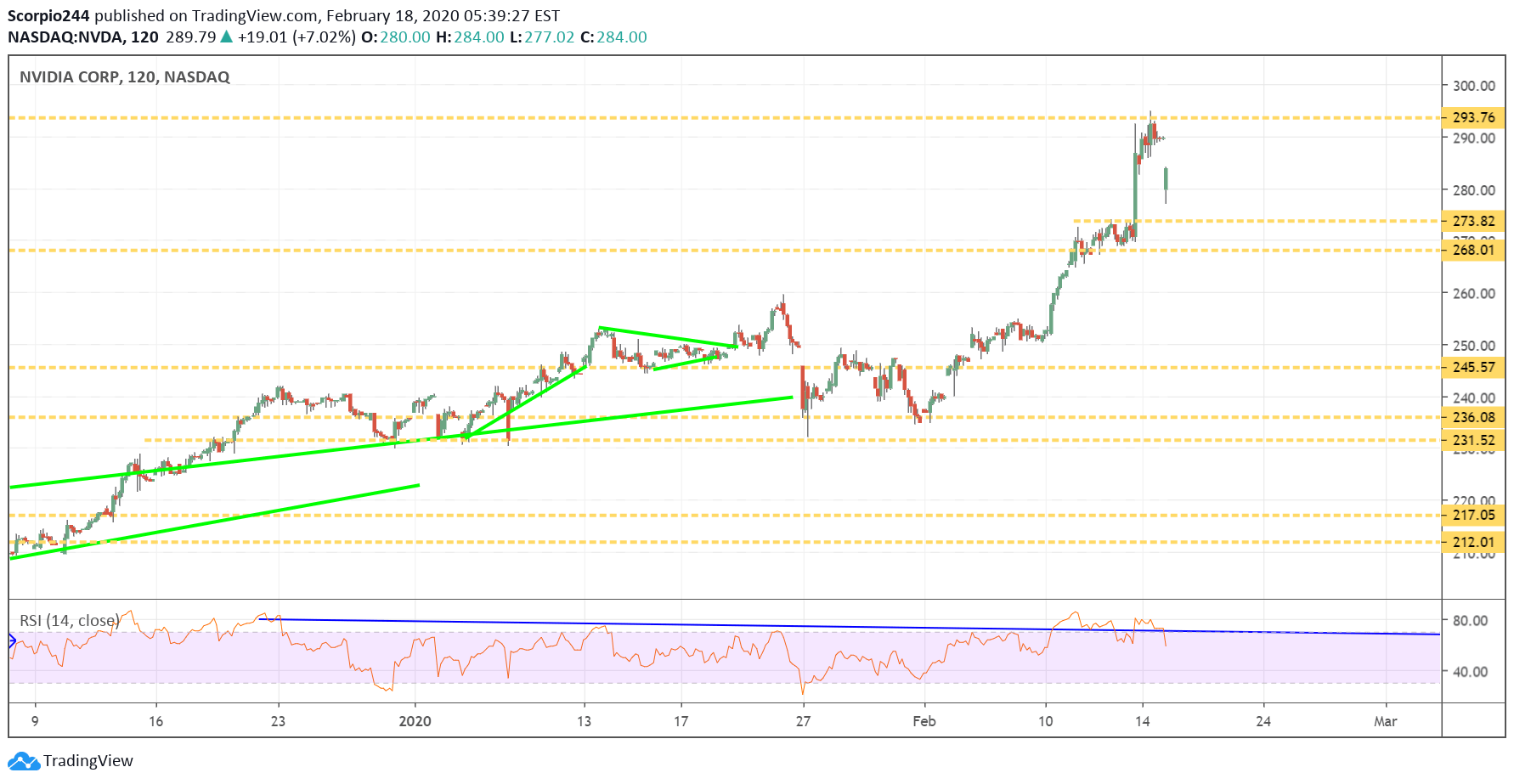1514x784 pixels.
Task: Click the NASDAQ:NVDA, 120 symbol header
Action: coord(83,37)
